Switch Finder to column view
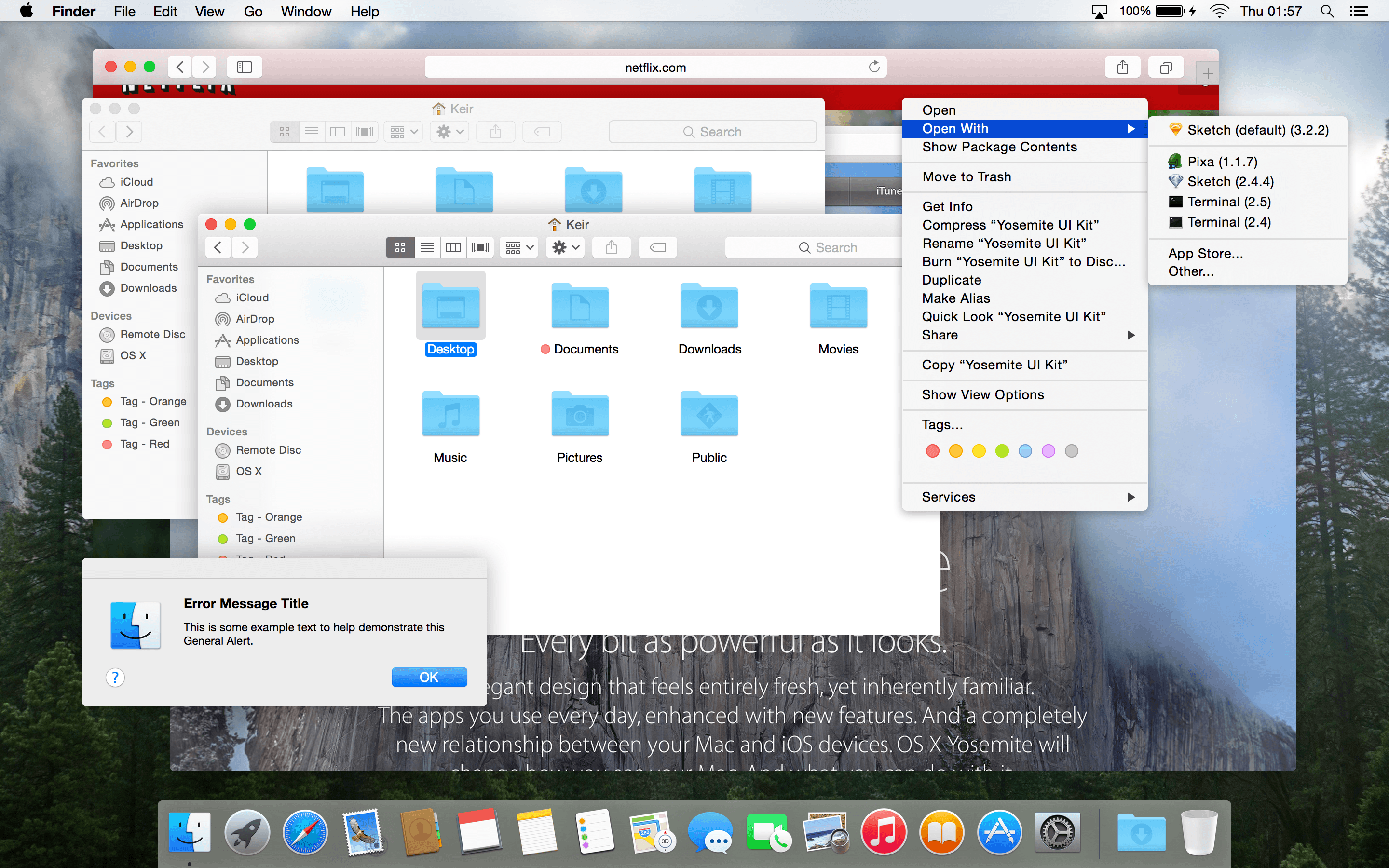 (x=453, y=247)
